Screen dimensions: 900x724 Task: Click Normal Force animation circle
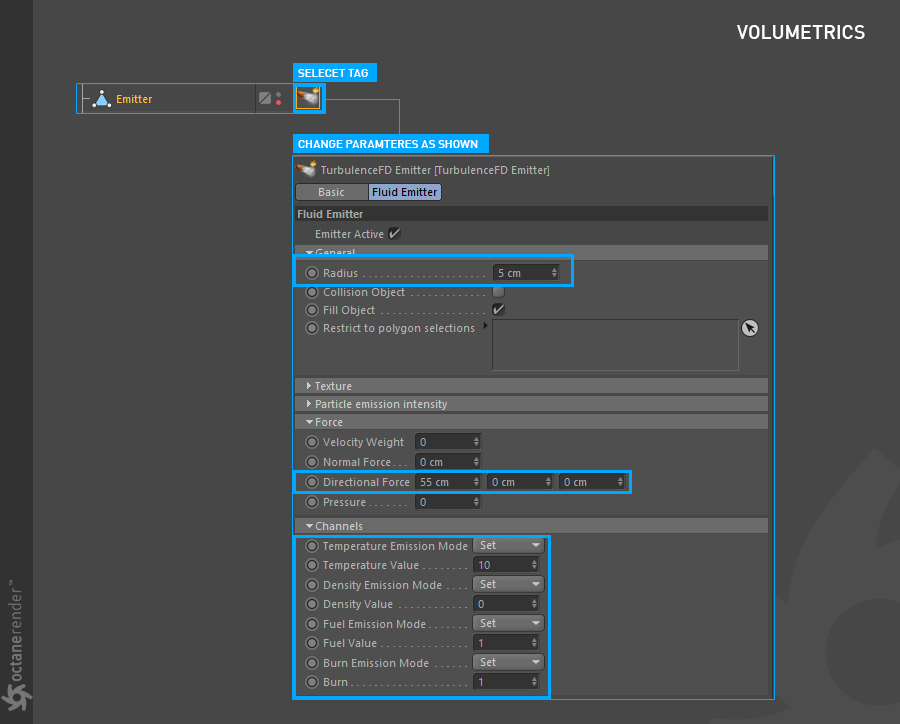click(312, 462)
